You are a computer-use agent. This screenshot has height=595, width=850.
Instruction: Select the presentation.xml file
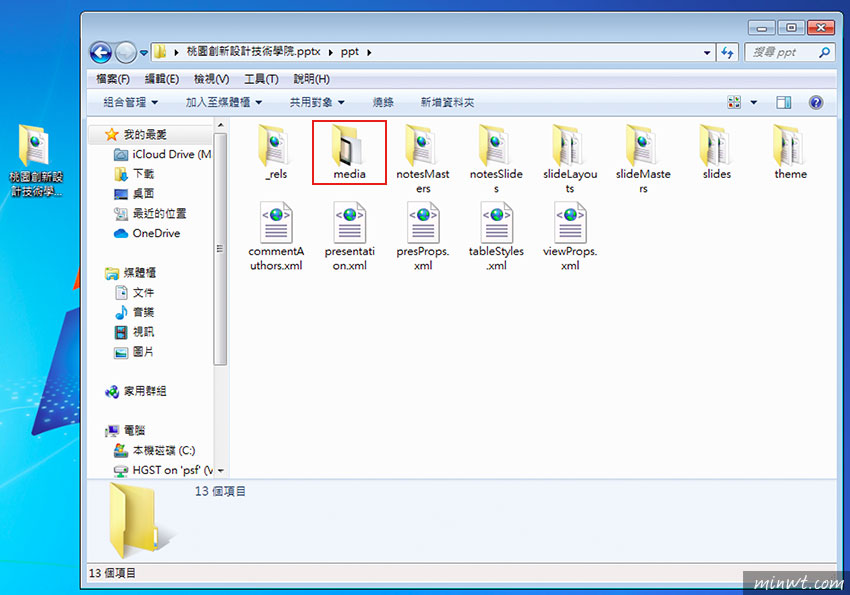tap(349, 236)
